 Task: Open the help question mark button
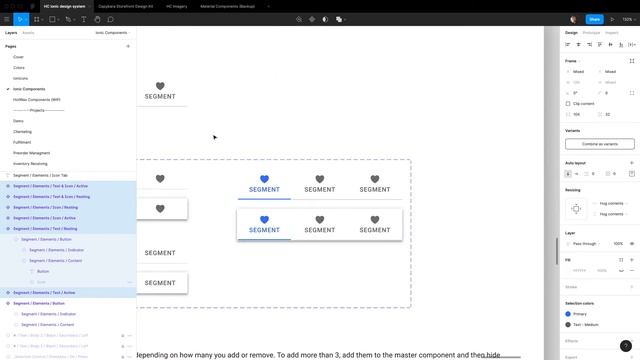coord(626,346)
